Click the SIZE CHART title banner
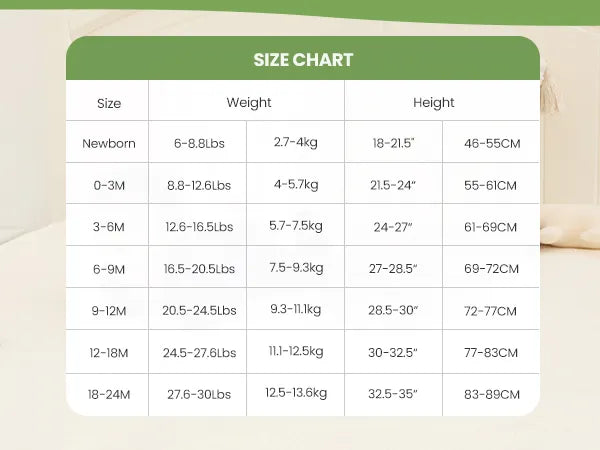 click(303, 60)
